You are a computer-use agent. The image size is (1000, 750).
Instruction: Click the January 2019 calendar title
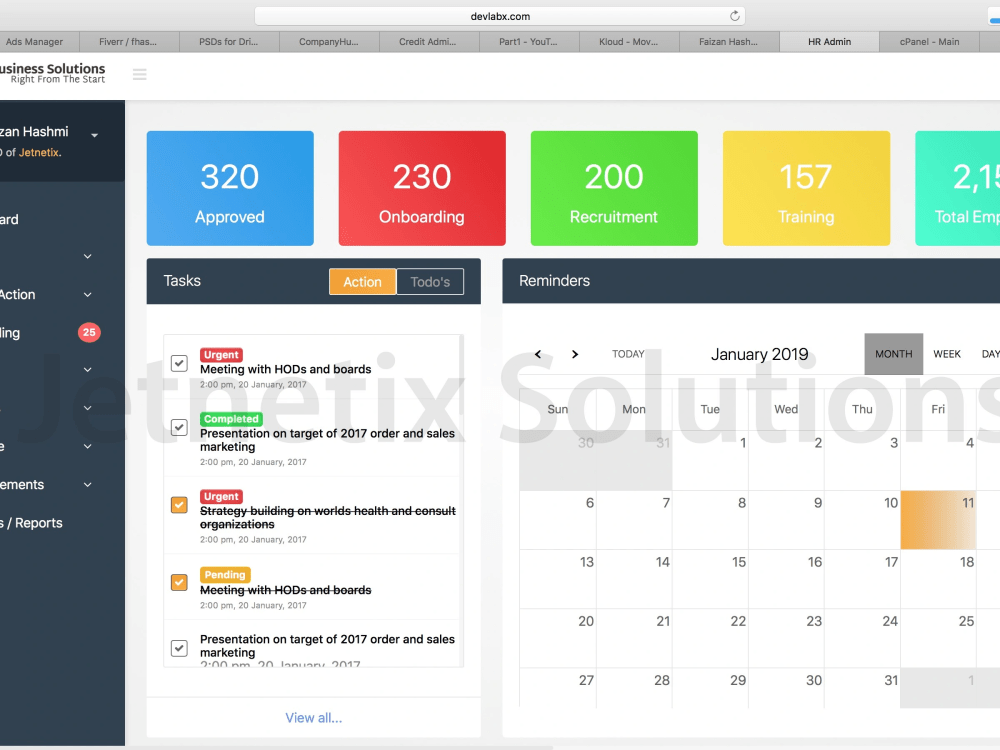point(760,354)
